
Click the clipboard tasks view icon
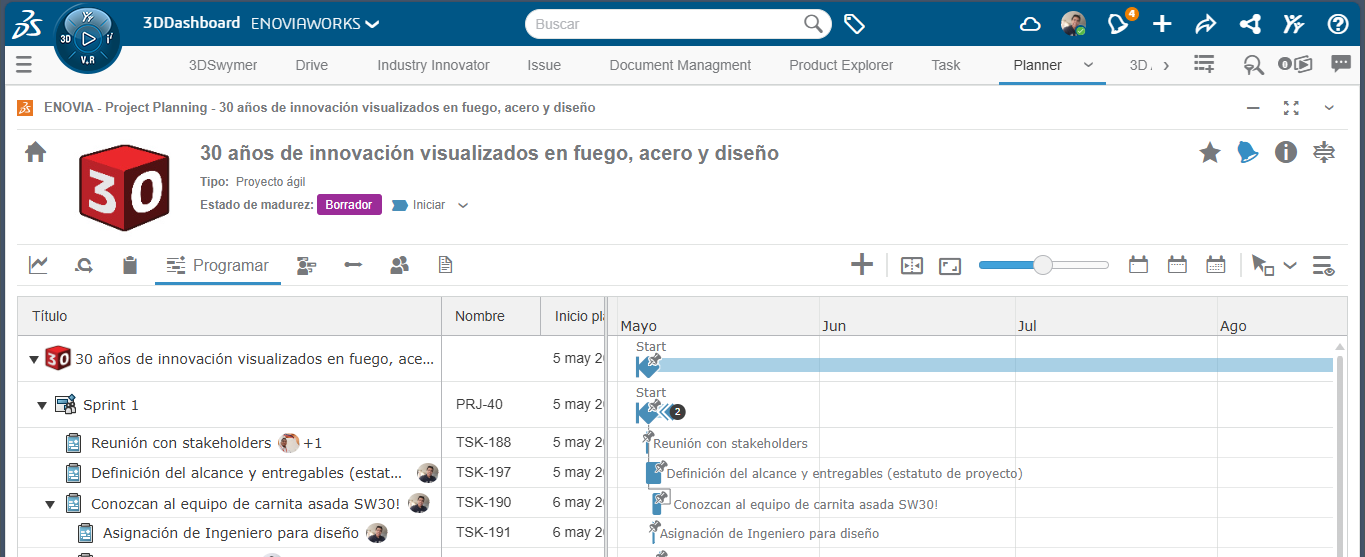click(129, 265)
